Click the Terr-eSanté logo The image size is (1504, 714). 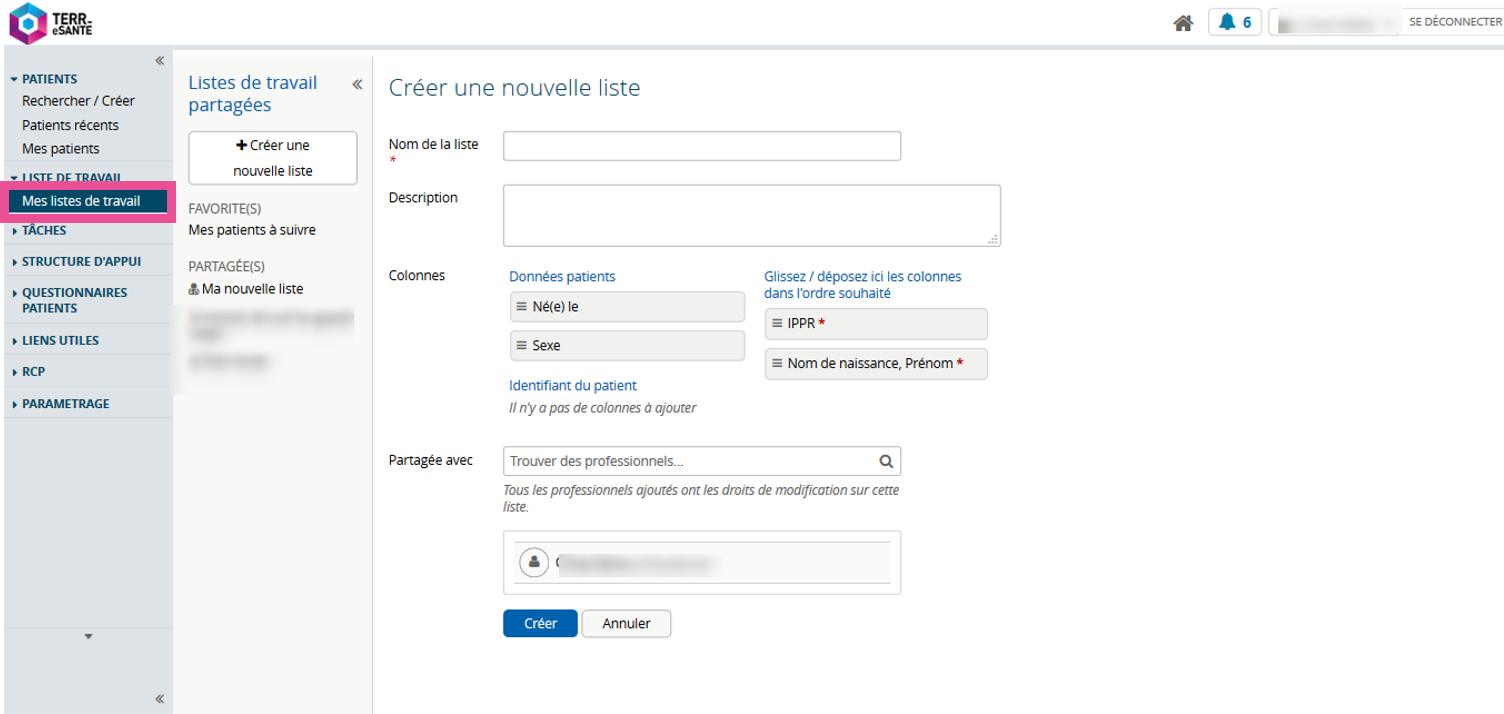coord(51,23)
